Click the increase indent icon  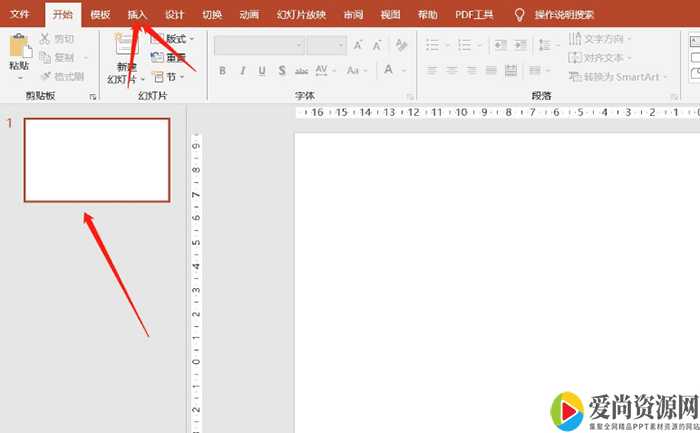coord(522,45)
